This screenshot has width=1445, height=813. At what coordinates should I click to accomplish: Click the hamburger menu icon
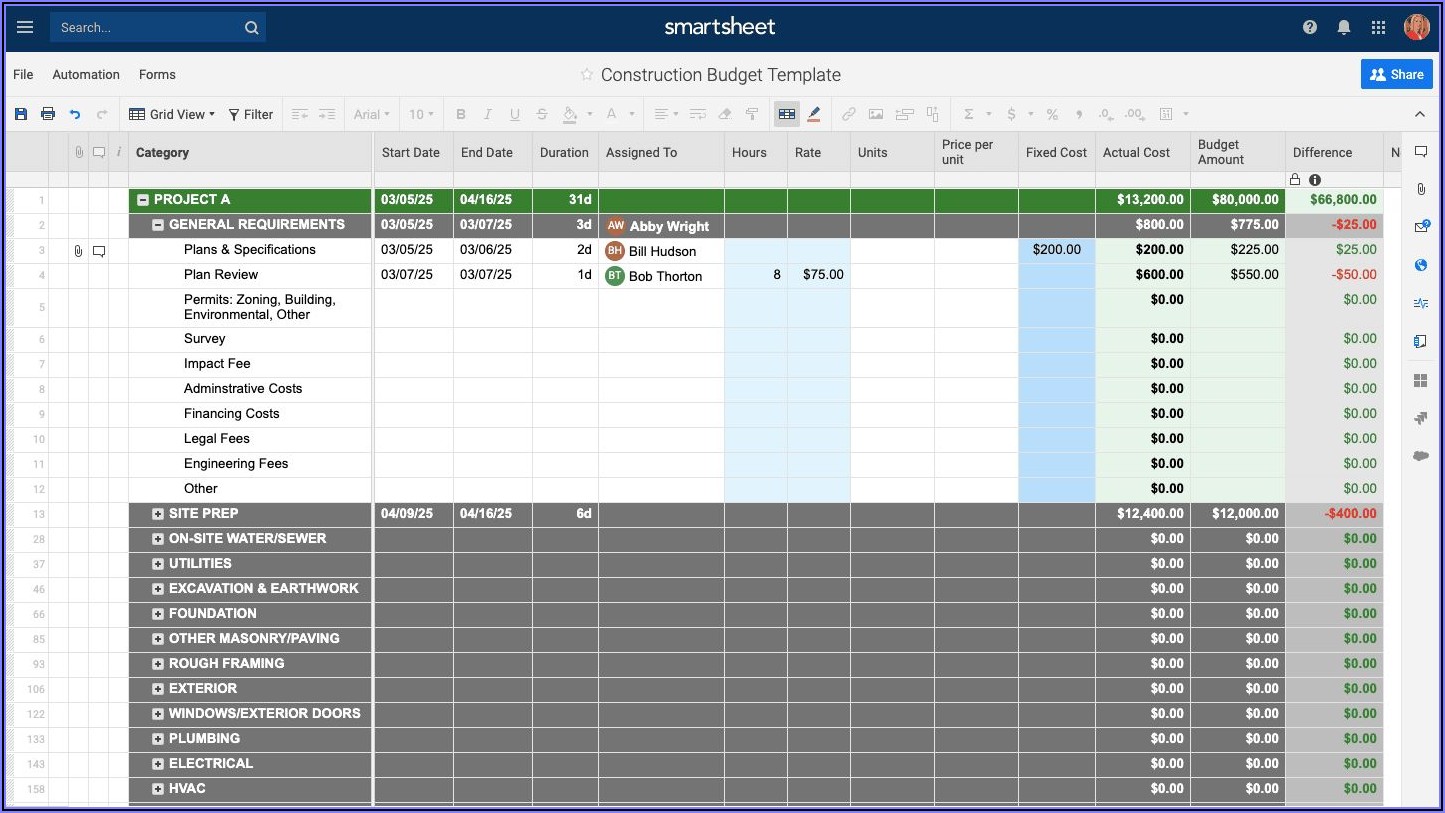click(x=25, y=28)
